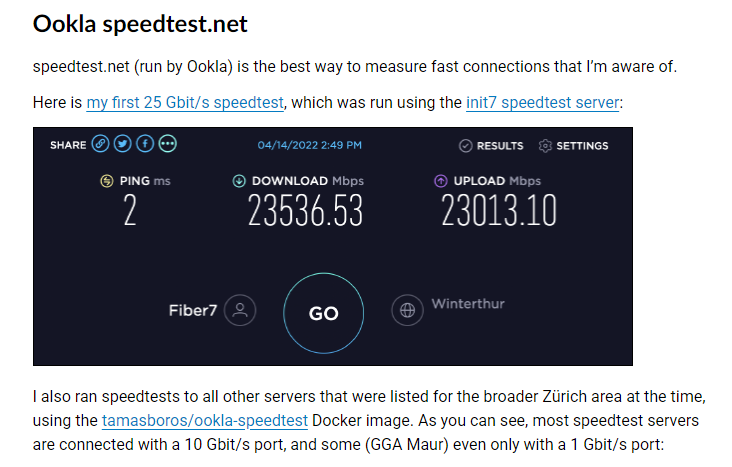732x467 pixels.
Task: Follow the init7 speedtest server link
Action: click(543, 103)
